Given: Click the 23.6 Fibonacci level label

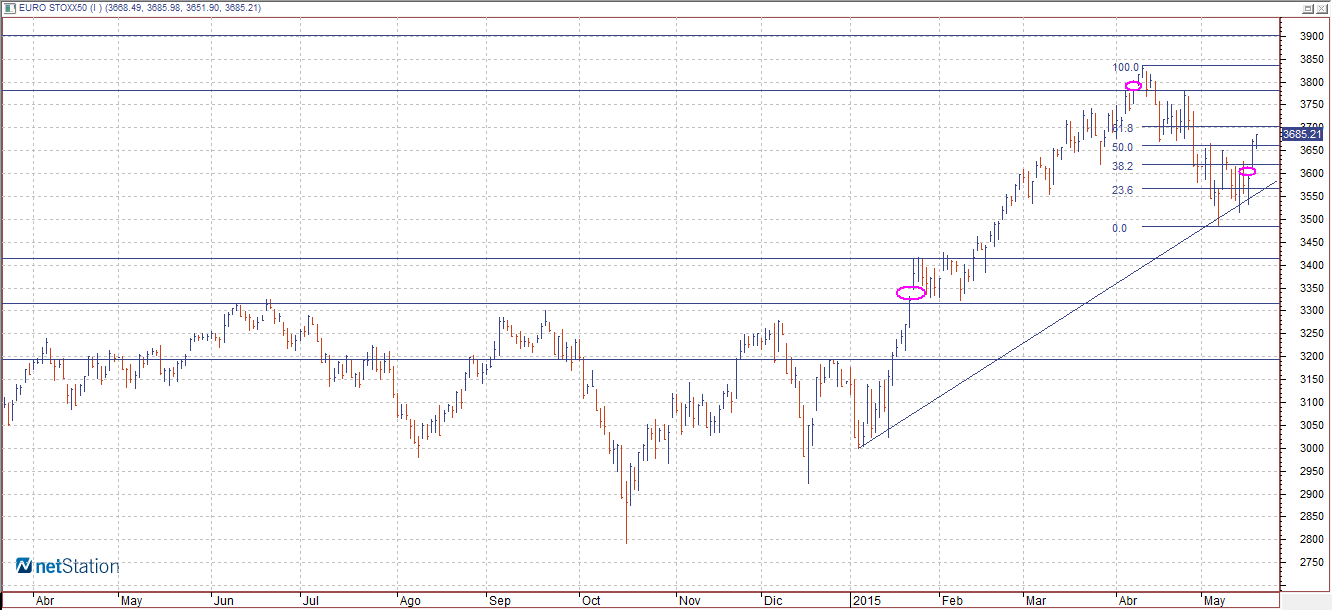Looking at the screenshot, I should 1122,190.
